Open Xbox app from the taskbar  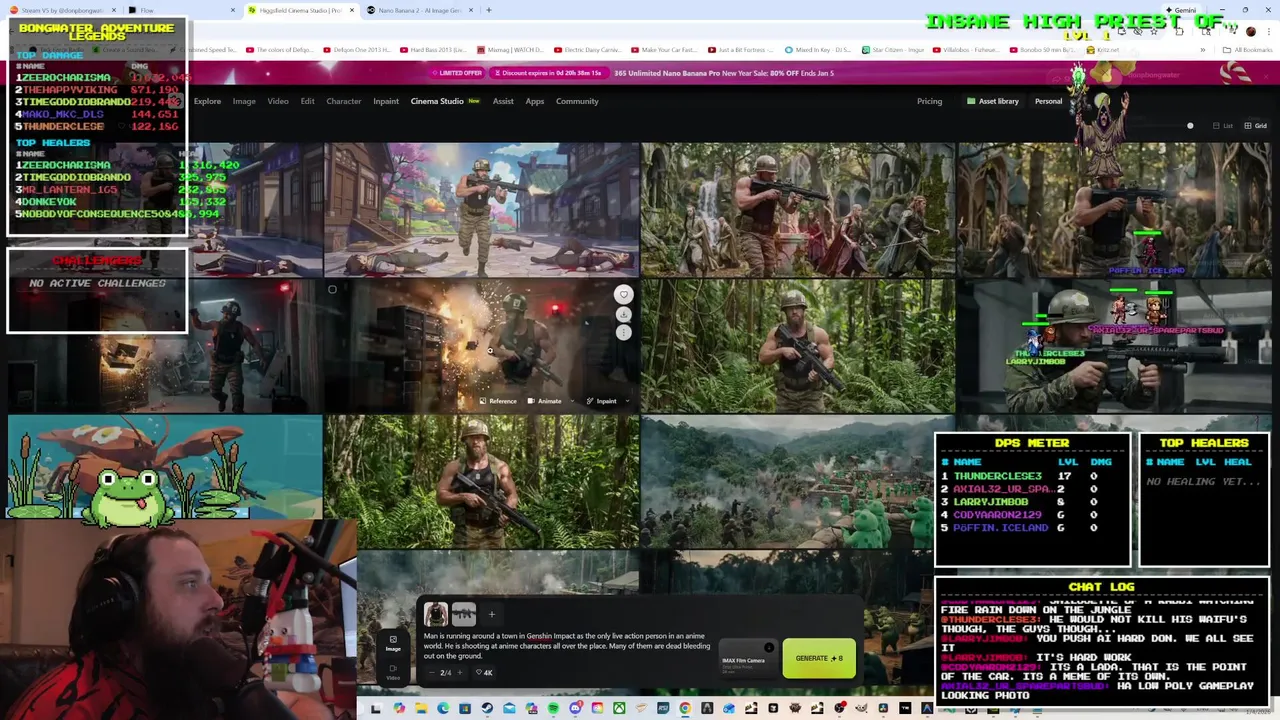[x=619, y=709]
